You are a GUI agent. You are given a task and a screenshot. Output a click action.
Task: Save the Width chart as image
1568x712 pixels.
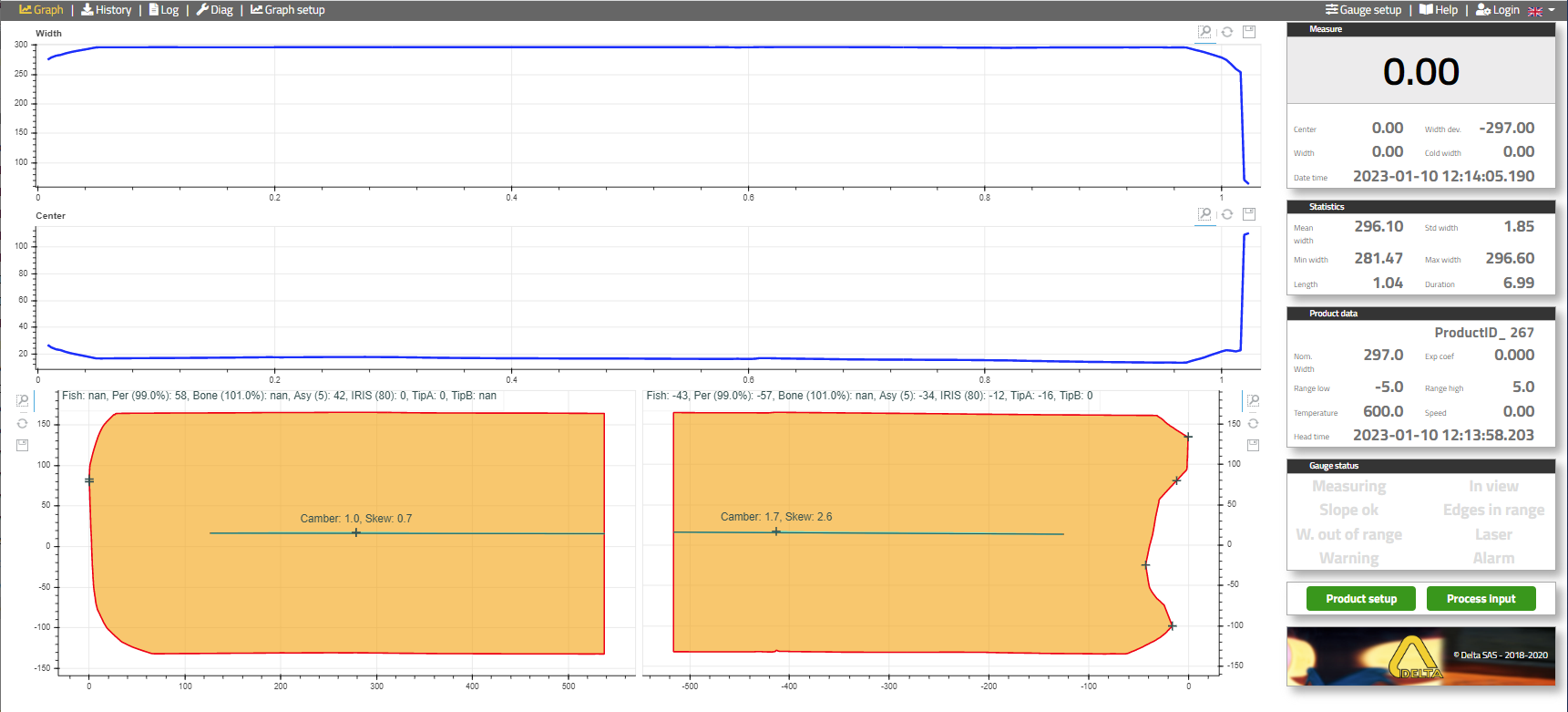[1249, 32]
